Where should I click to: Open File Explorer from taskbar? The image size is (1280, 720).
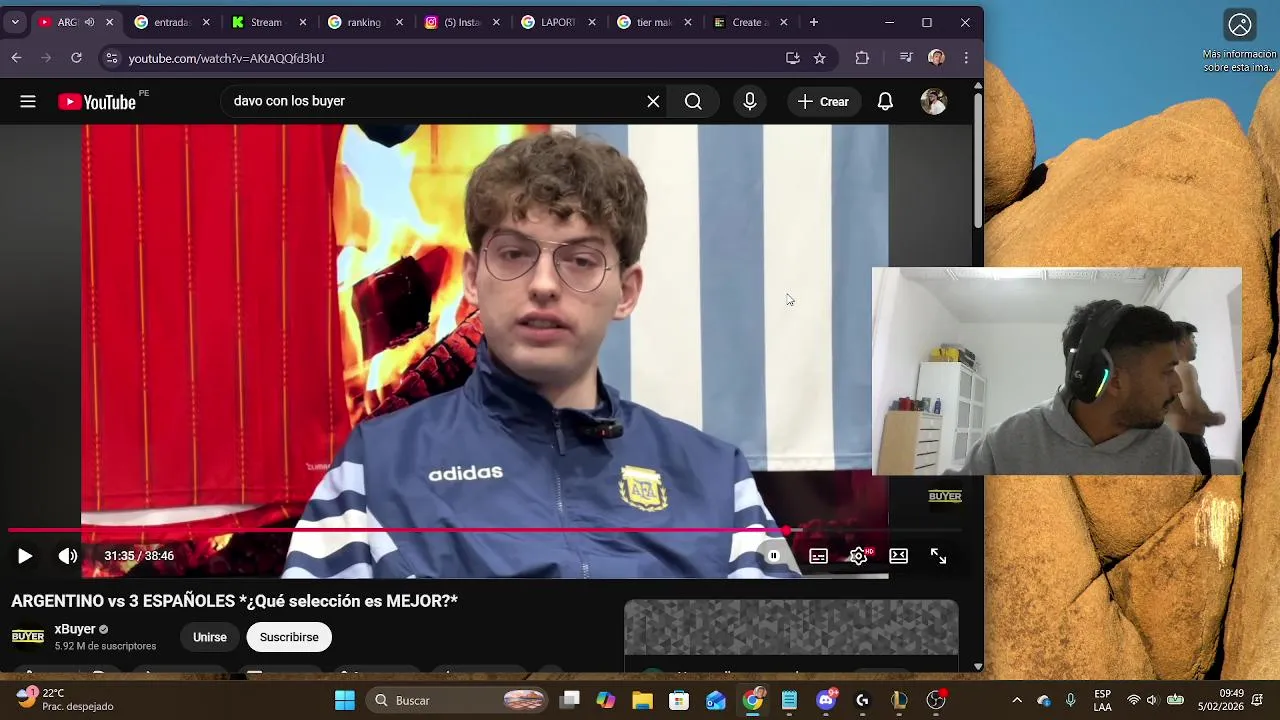click(642, 700)
